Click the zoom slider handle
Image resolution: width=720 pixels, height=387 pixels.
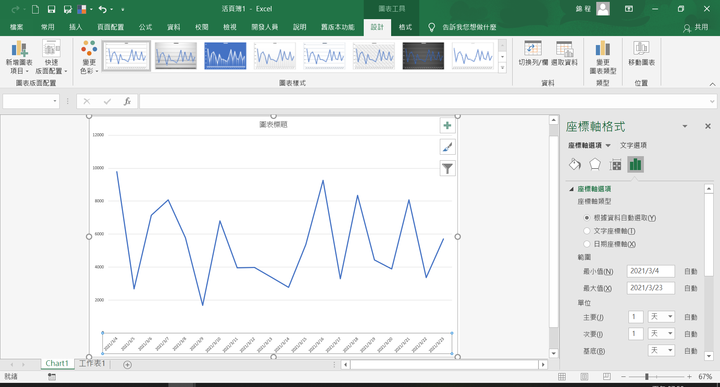pos(647,376)
